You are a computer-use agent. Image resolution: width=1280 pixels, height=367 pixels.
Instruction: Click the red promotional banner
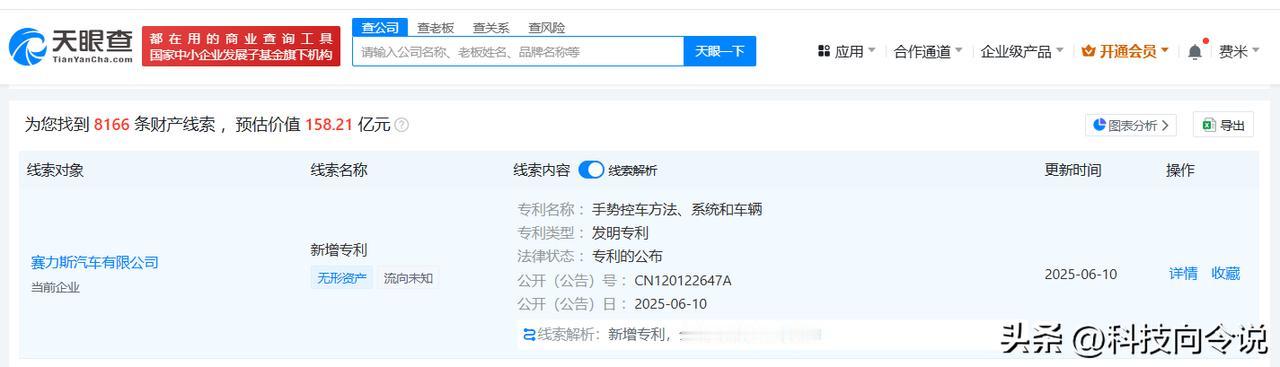[x=241, y=46]
